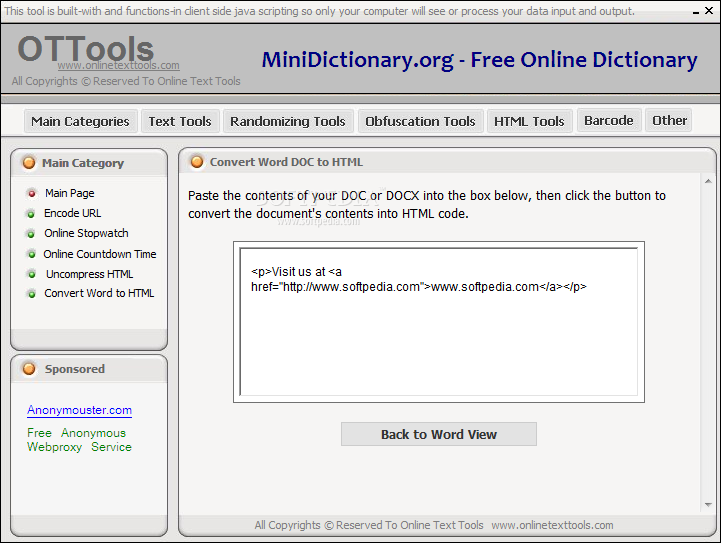Open the Randomizing Tools menu
Viewport: 721px width, 543px height.
pos(288,121)
